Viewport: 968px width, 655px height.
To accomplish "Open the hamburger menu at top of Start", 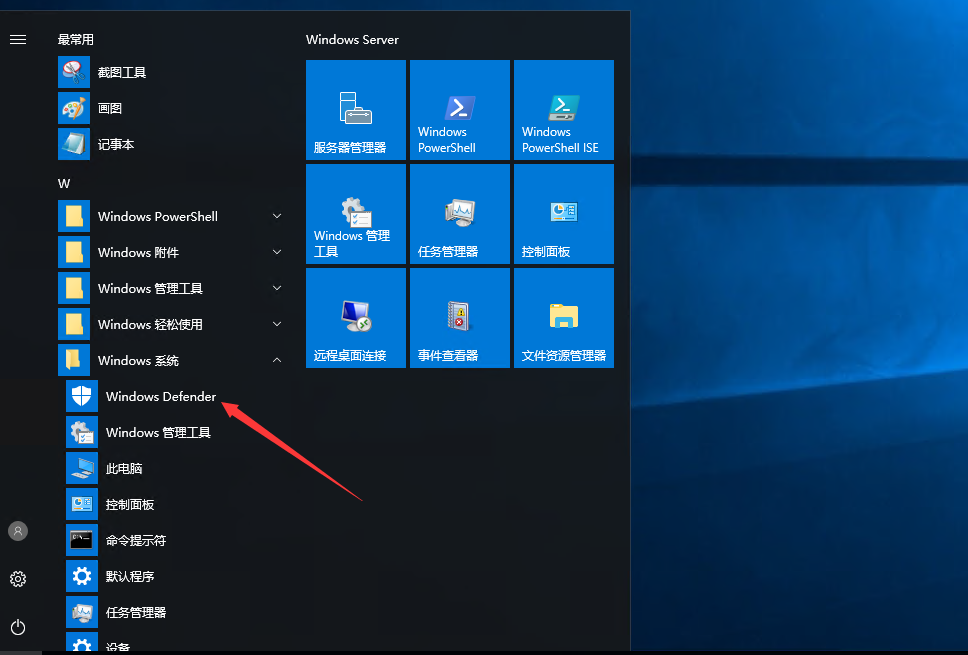I will click(x=18, y=40).
